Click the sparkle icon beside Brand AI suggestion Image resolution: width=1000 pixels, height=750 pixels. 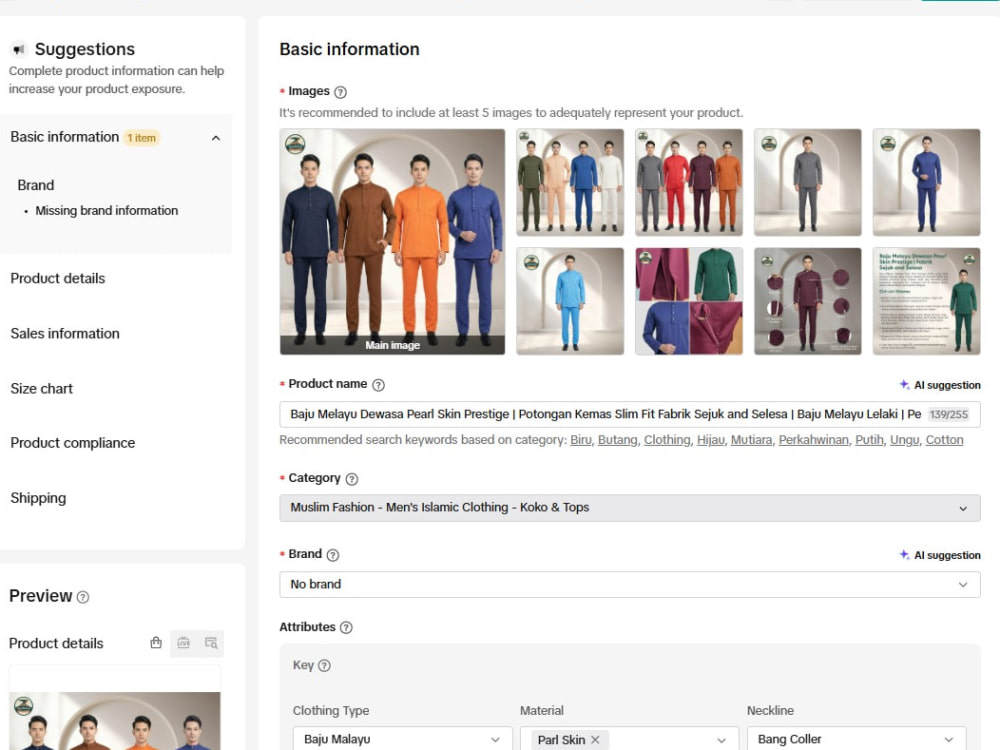904,555
